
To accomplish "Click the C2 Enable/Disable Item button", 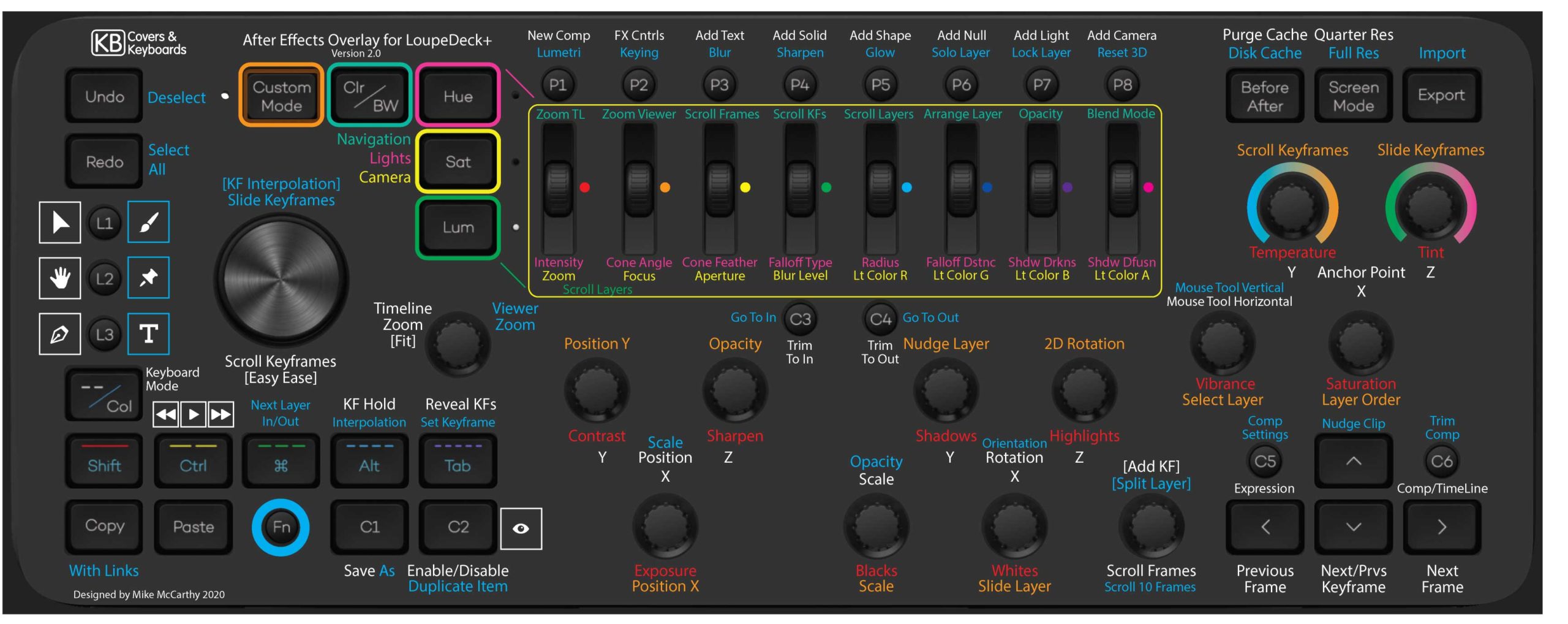I will [x=458, y=527].
